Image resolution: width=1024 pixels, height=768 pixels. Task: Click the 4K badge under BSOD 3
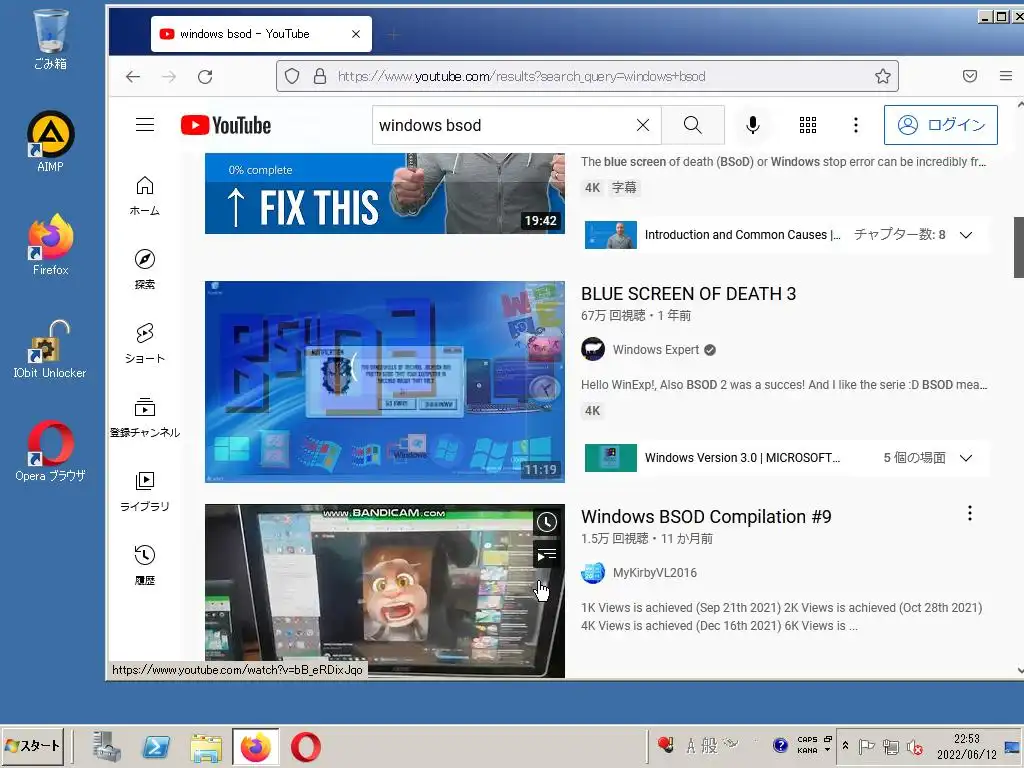pyautogui.click(x=592, y=411)
